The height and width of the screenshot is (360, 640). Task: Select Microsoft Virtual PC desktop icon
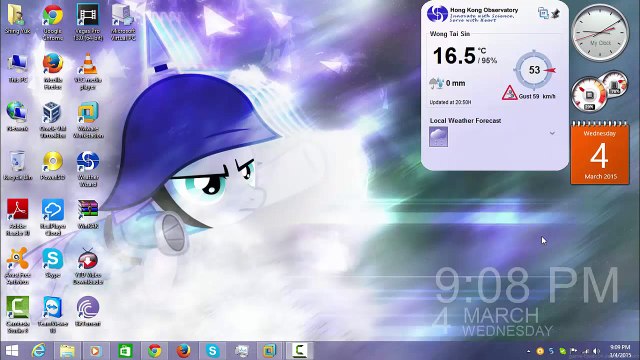point(123,22)
